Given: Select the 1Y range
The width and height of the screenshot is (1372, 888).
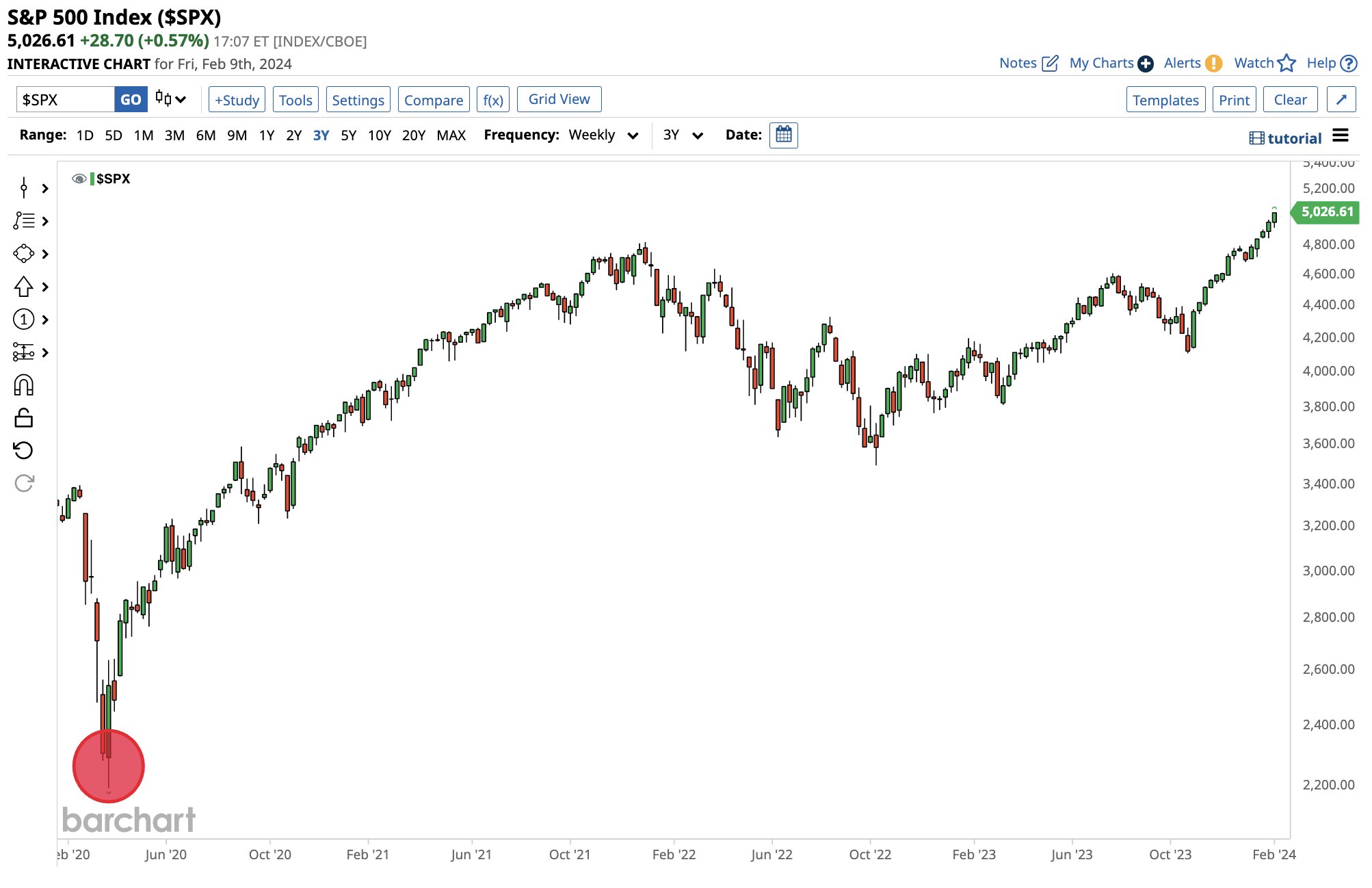Looking at the screenshot, I should point(267,135).
